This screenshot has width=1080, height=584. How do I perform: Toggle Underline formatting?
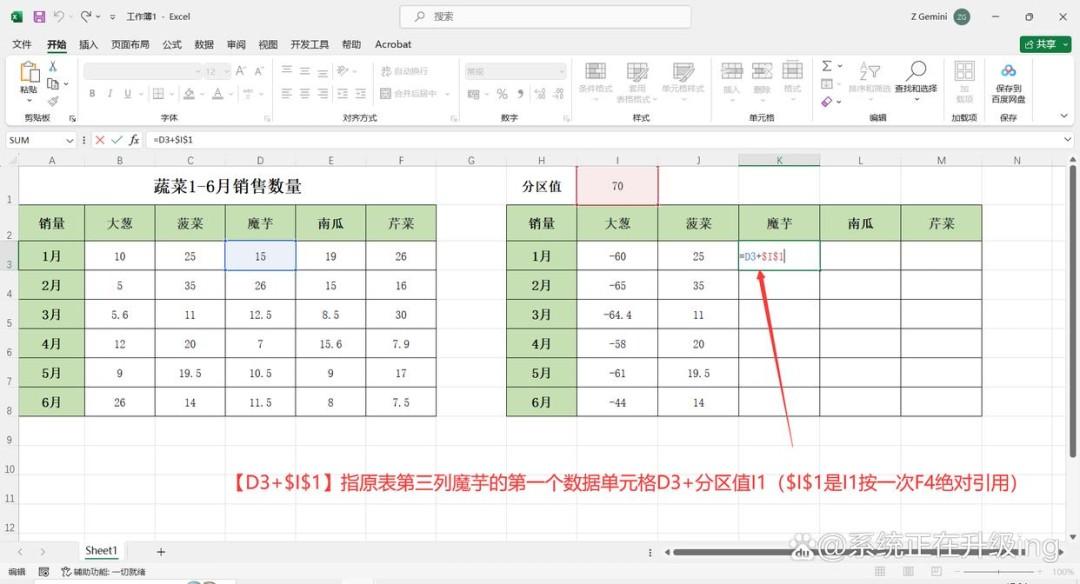pyautogui.click(x=127, y=94)
